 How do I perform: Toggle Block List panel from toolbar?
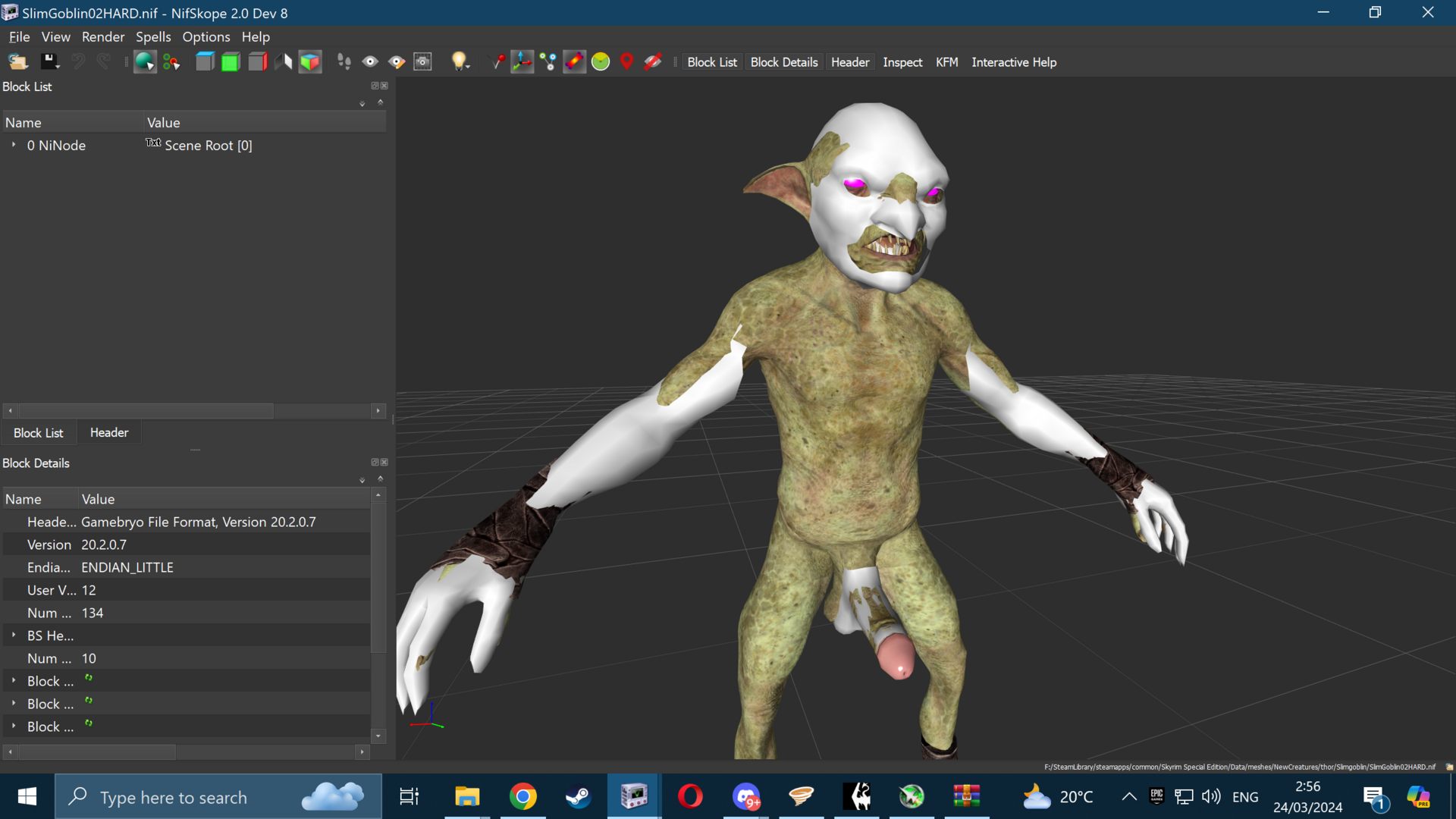(x=712, y=62)
